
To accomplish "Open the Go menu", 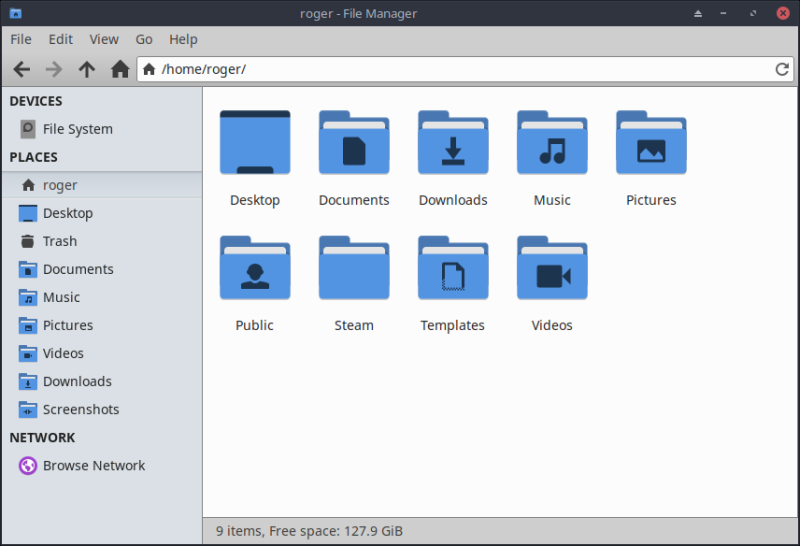I will (144, 39).
